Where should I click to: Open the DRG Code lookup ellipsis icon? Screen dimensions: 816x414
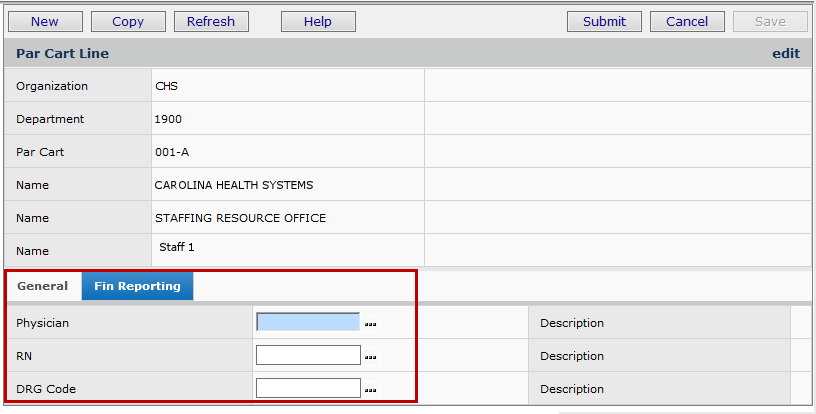point(371,389)
